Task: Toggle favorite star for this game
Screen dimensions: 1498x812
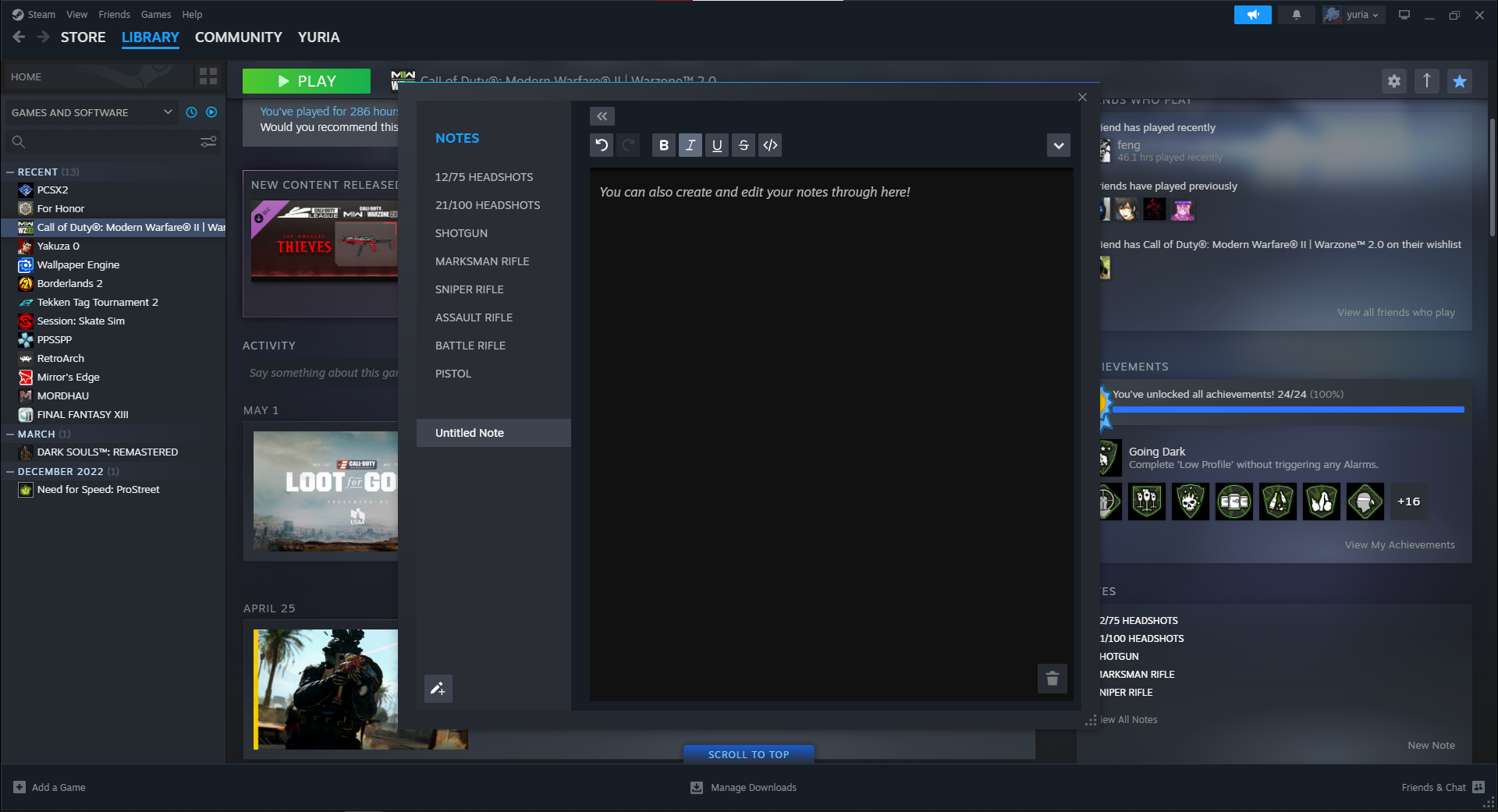Action: coord(1460,80)
